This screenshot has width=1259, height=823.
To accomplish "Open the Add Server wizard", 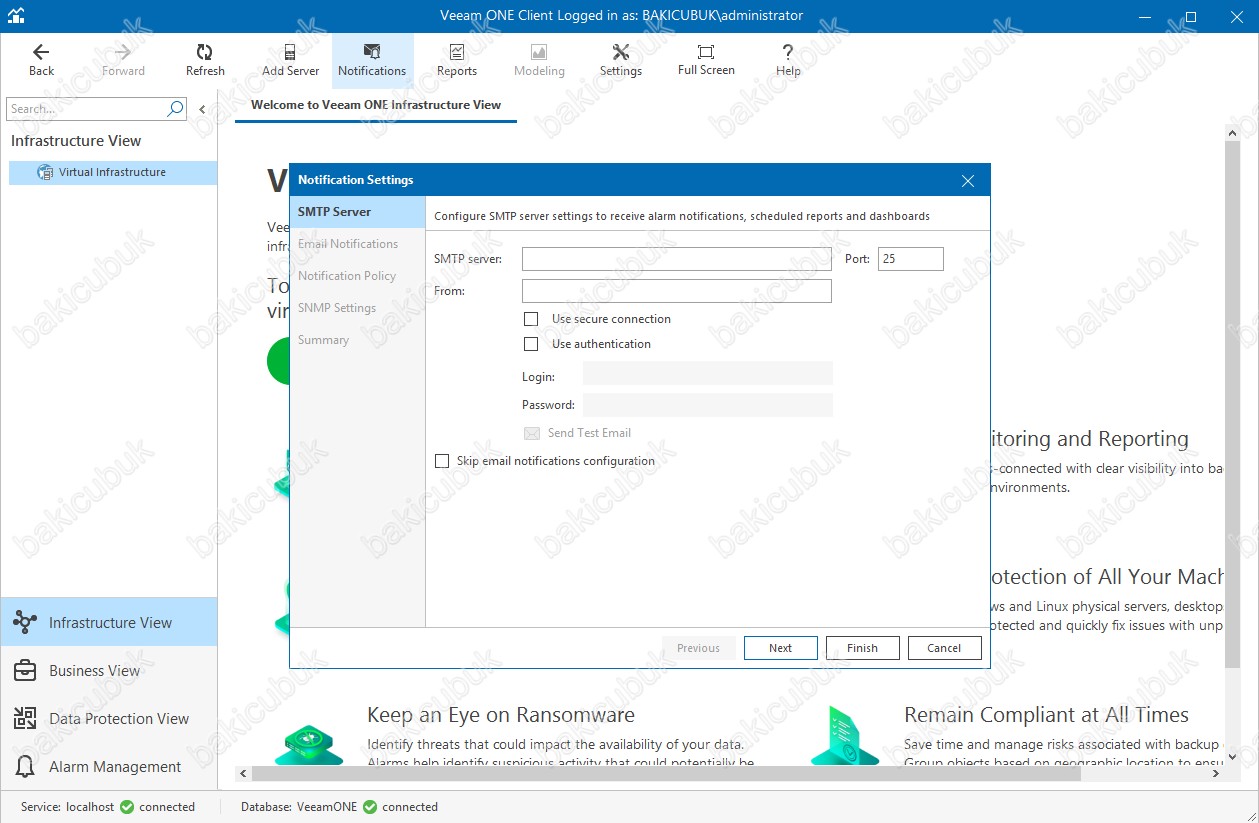I will click(290, 60).
